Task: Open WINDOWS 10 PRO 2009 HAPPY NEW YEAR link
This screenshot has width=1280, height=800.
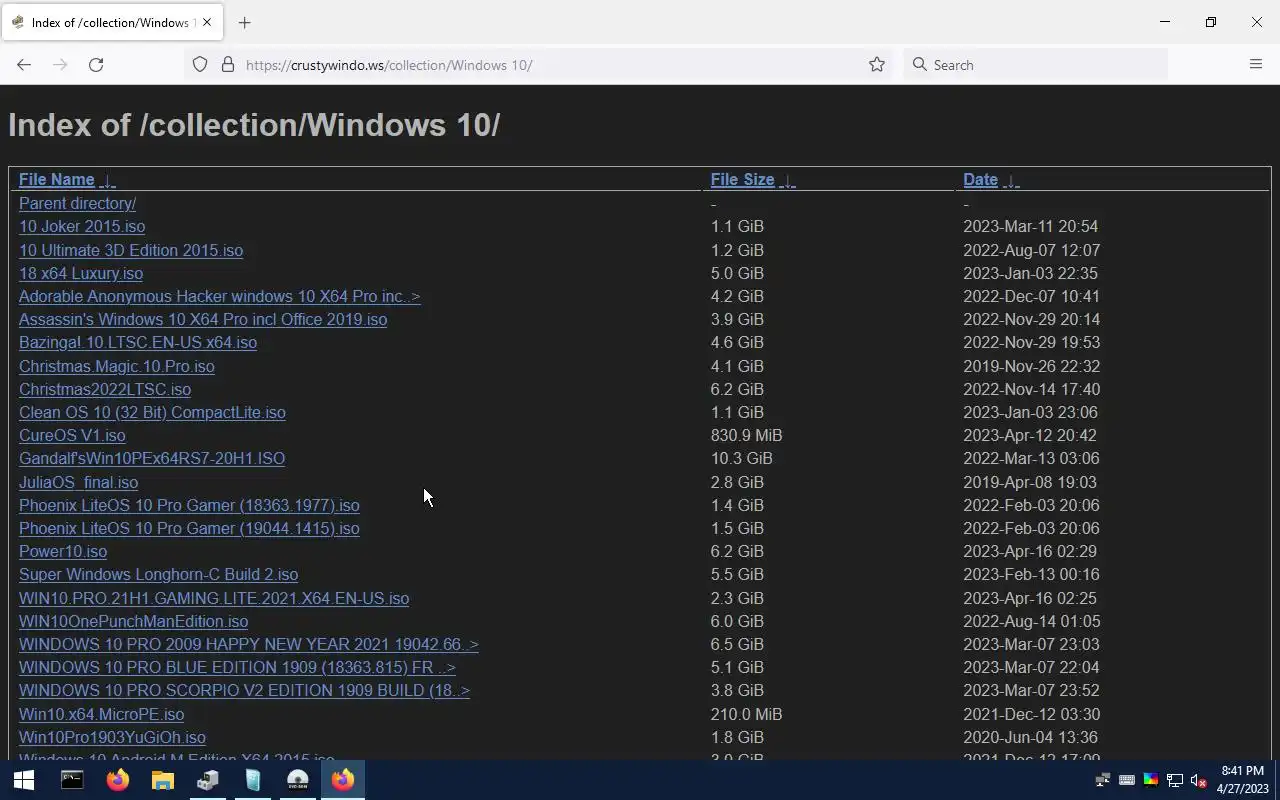Action: coord(249,644)
